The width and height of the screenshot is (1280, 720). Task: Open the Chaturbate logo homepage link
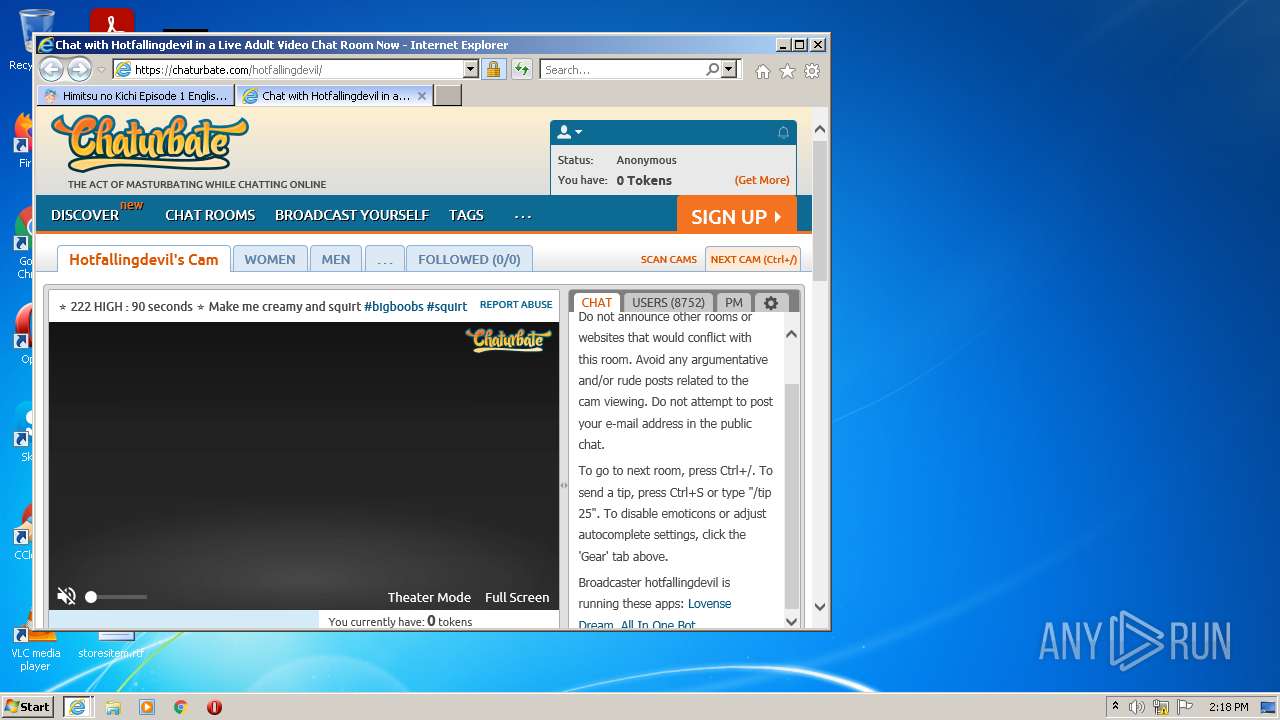(x=150, y=143)
